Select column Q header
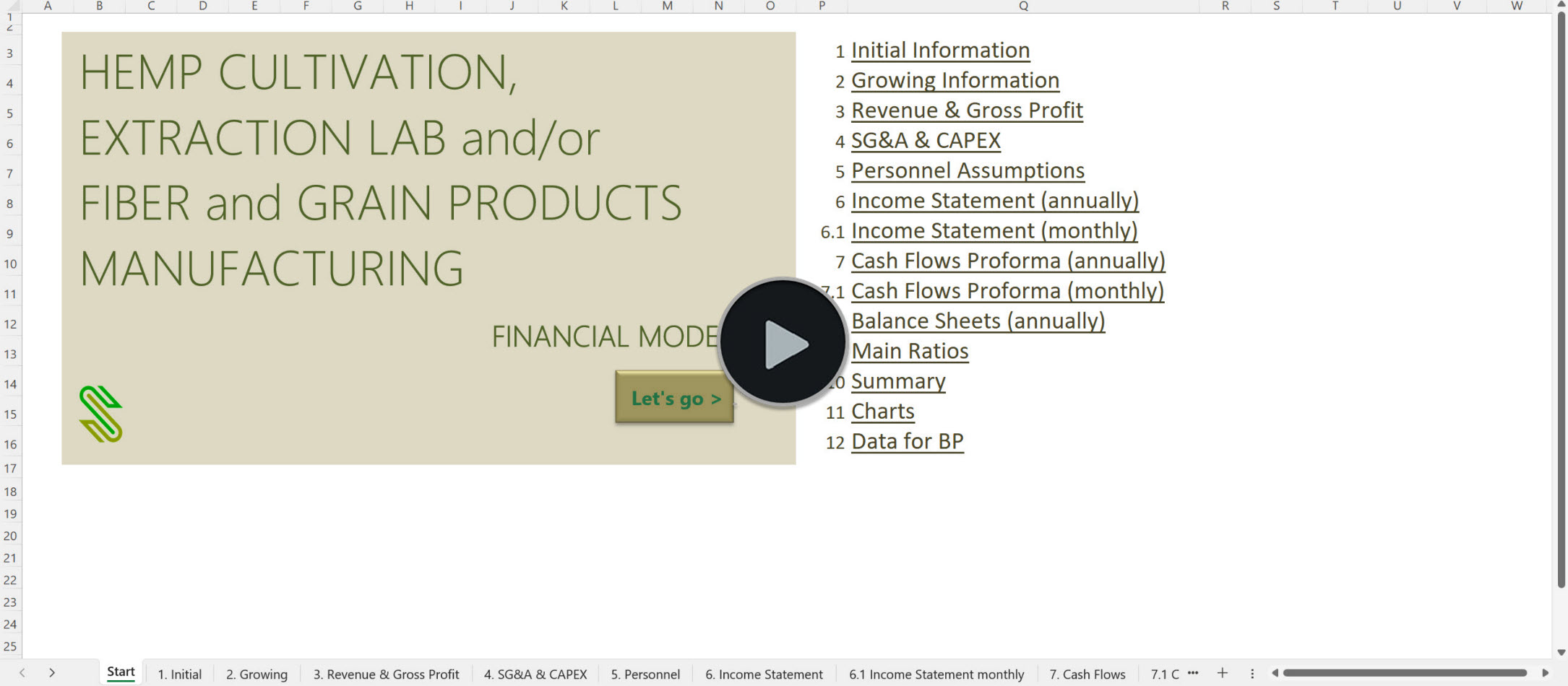Screen dimensions: 1568x686 pos(1023,6)
